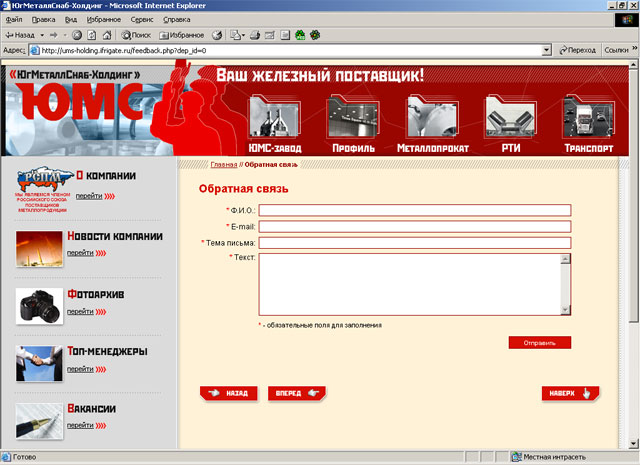The width and height of the screenshot is (640, 465).
Task: Open the Вид menu
Action: pos(71,19)
